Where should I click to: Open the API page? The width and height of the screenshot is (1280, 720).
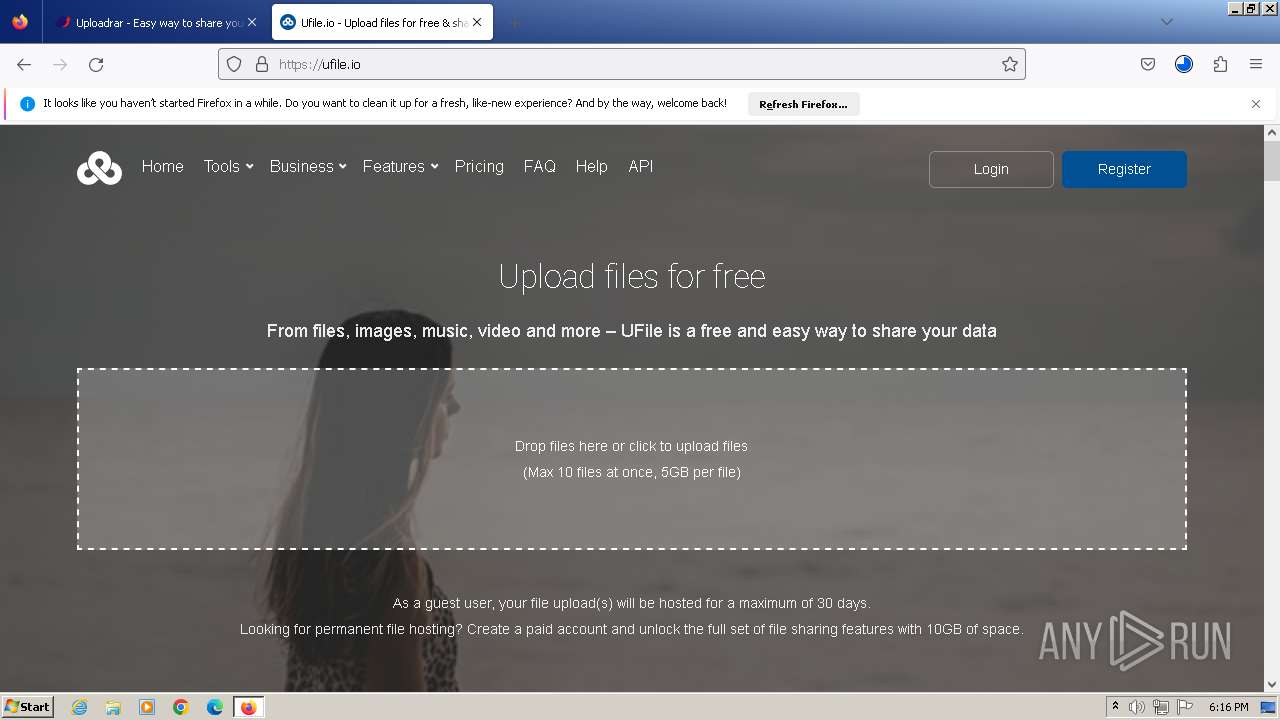click(640, 166)
